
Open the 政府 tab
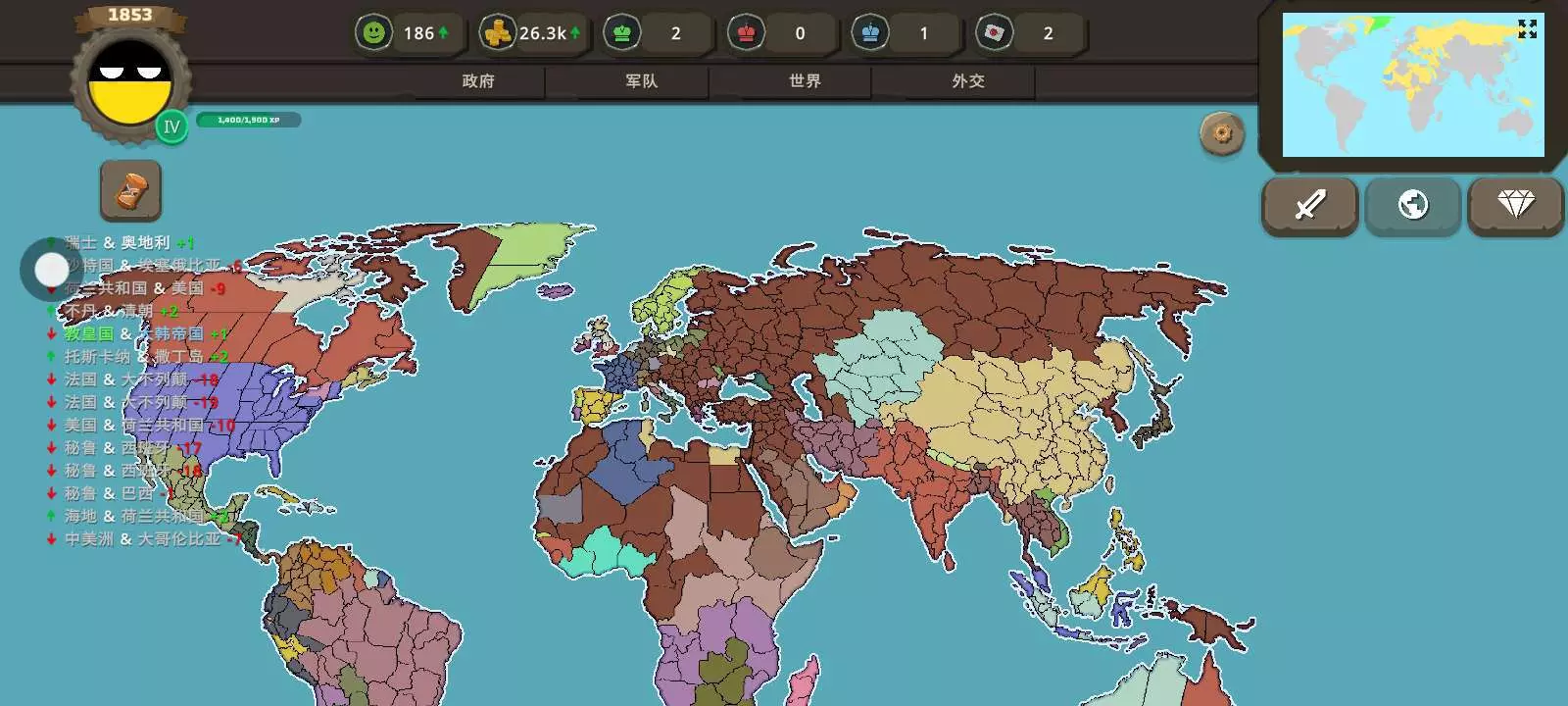(x=478, y=81)
